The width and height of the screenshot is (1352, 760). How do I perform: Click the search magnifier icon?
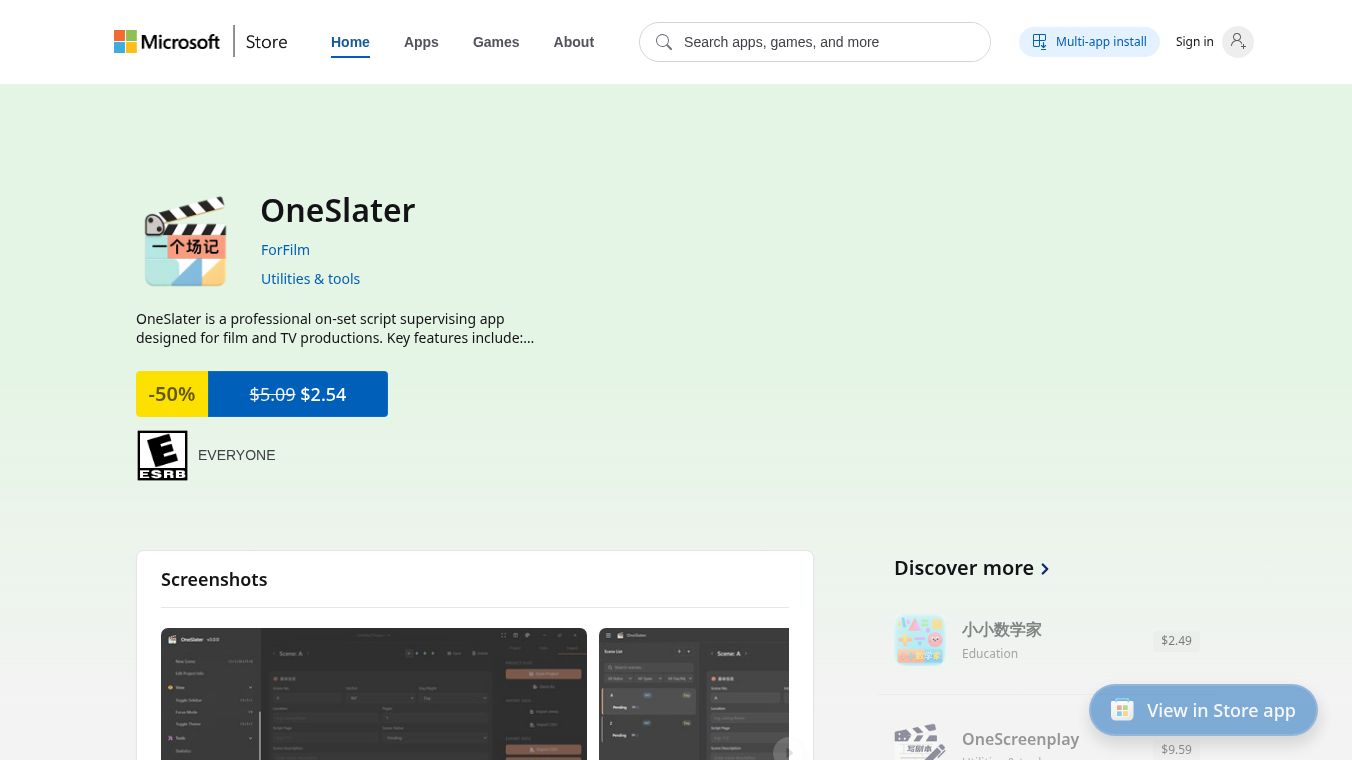click(x=664, y=42)
